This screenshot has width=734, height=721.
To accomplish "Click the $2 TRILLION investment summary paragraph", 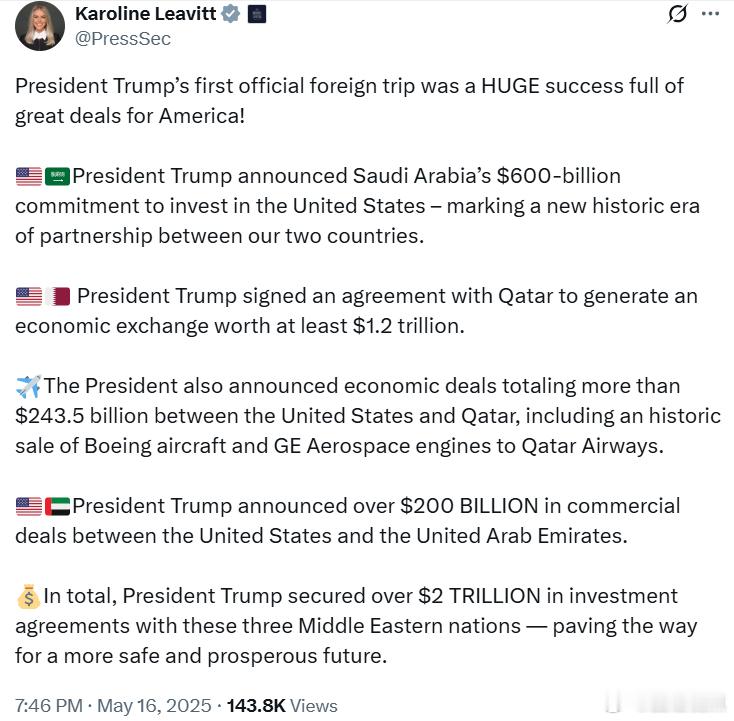I will click(x=357, y=626).
